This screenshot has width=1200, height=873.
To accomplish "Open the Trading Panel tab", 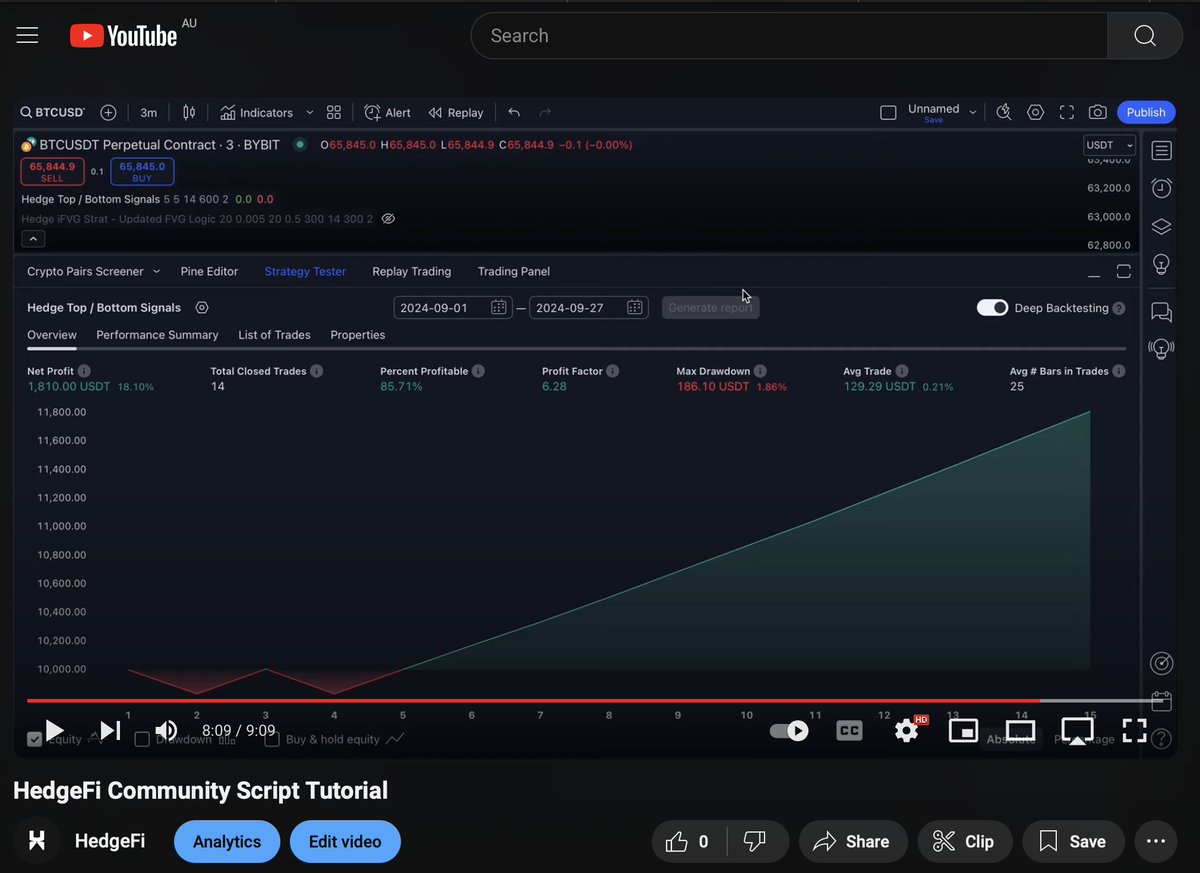I will point(513,271).
